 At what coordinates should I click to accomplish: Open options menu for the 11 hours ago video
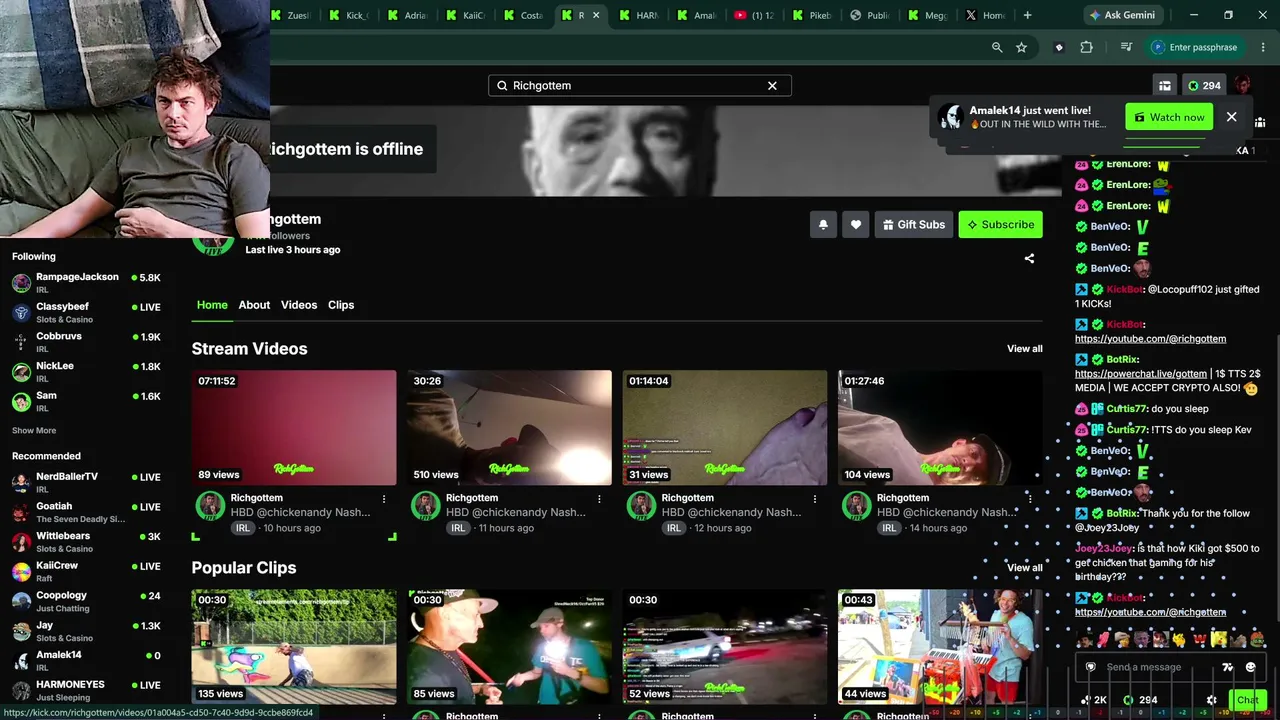(x=599, y=498)
